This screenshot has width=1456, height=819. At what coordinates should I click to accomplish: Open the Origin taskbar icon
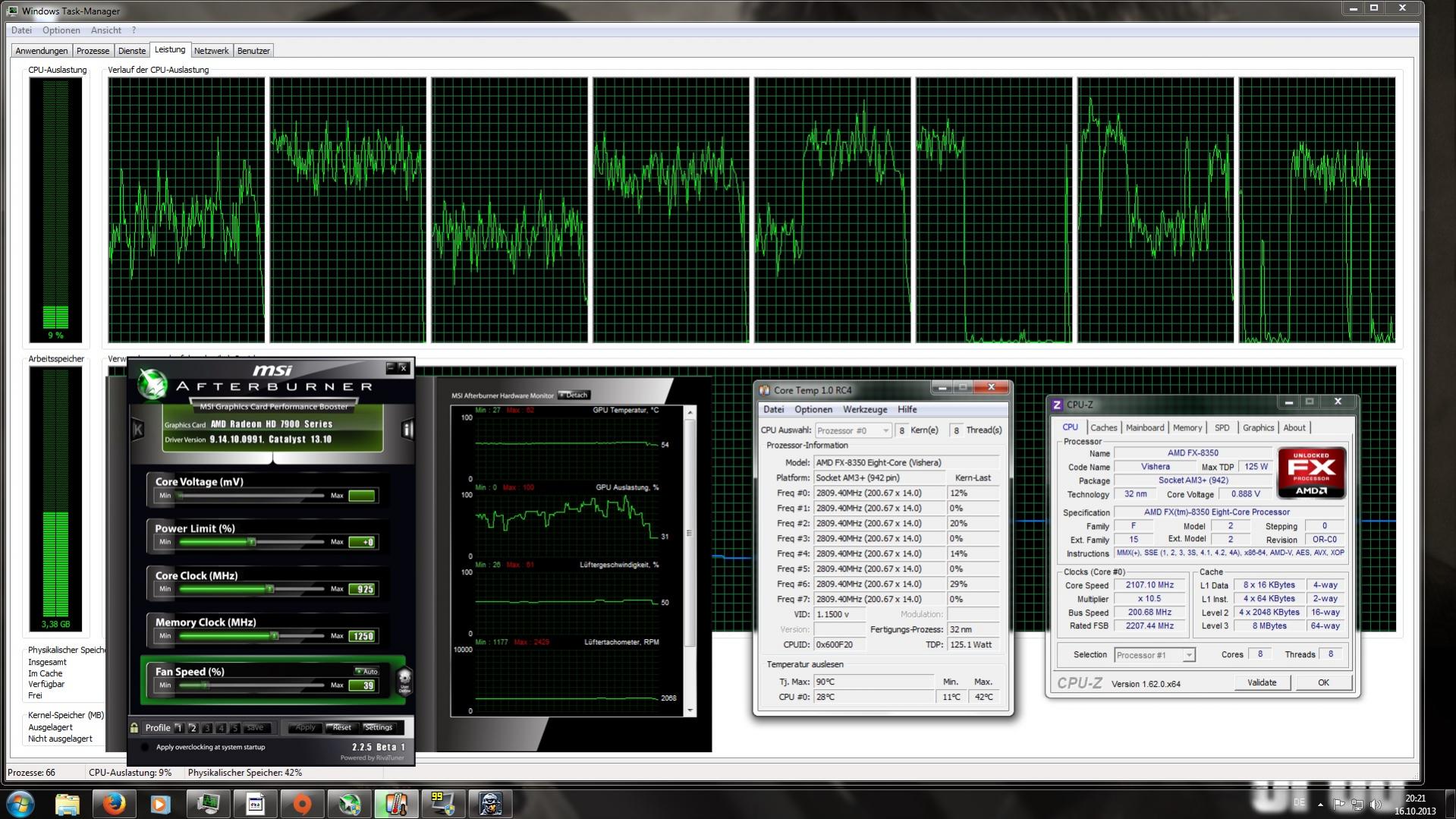[x=302, y=804]
